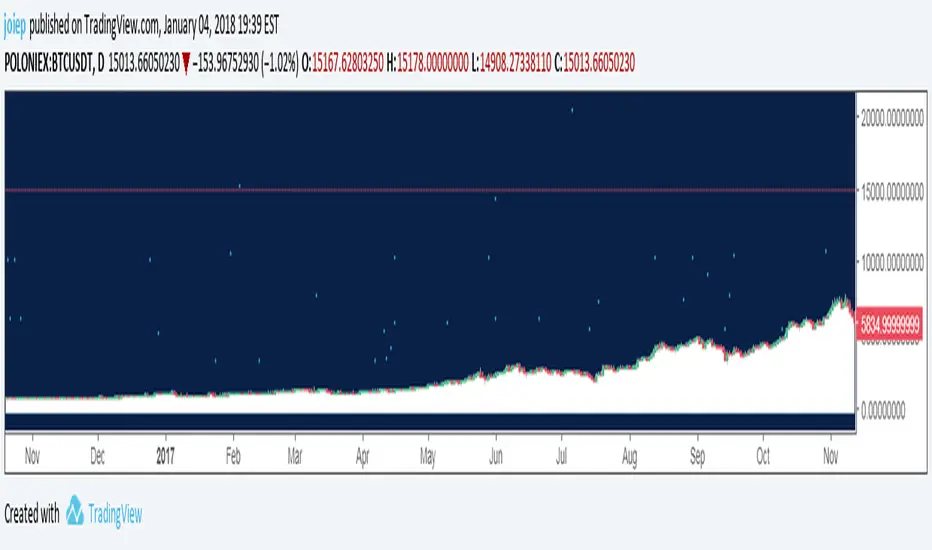The image size is (932, 550).
Task: Click the first Nov label on time axis
Action: (32, 456)
